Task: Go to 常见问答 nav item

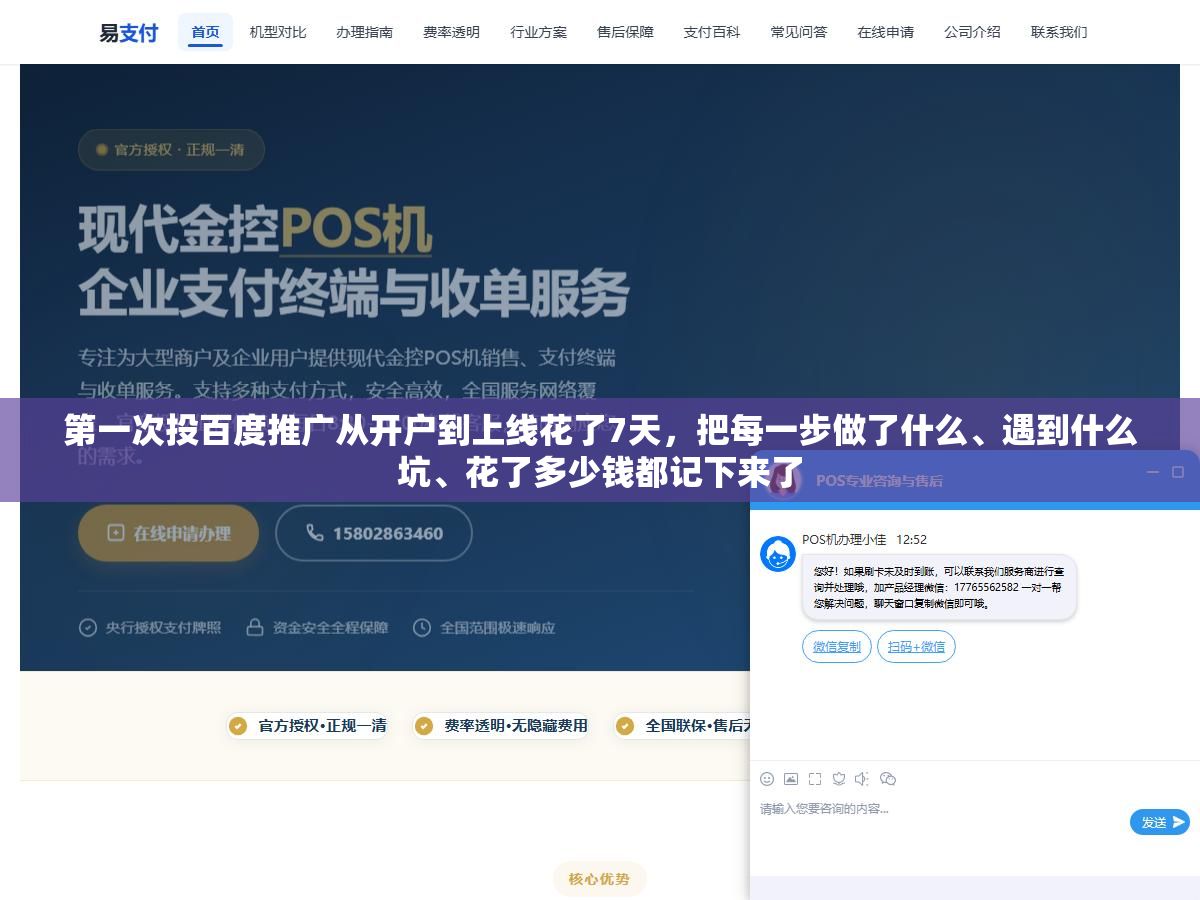Action: 799,32
